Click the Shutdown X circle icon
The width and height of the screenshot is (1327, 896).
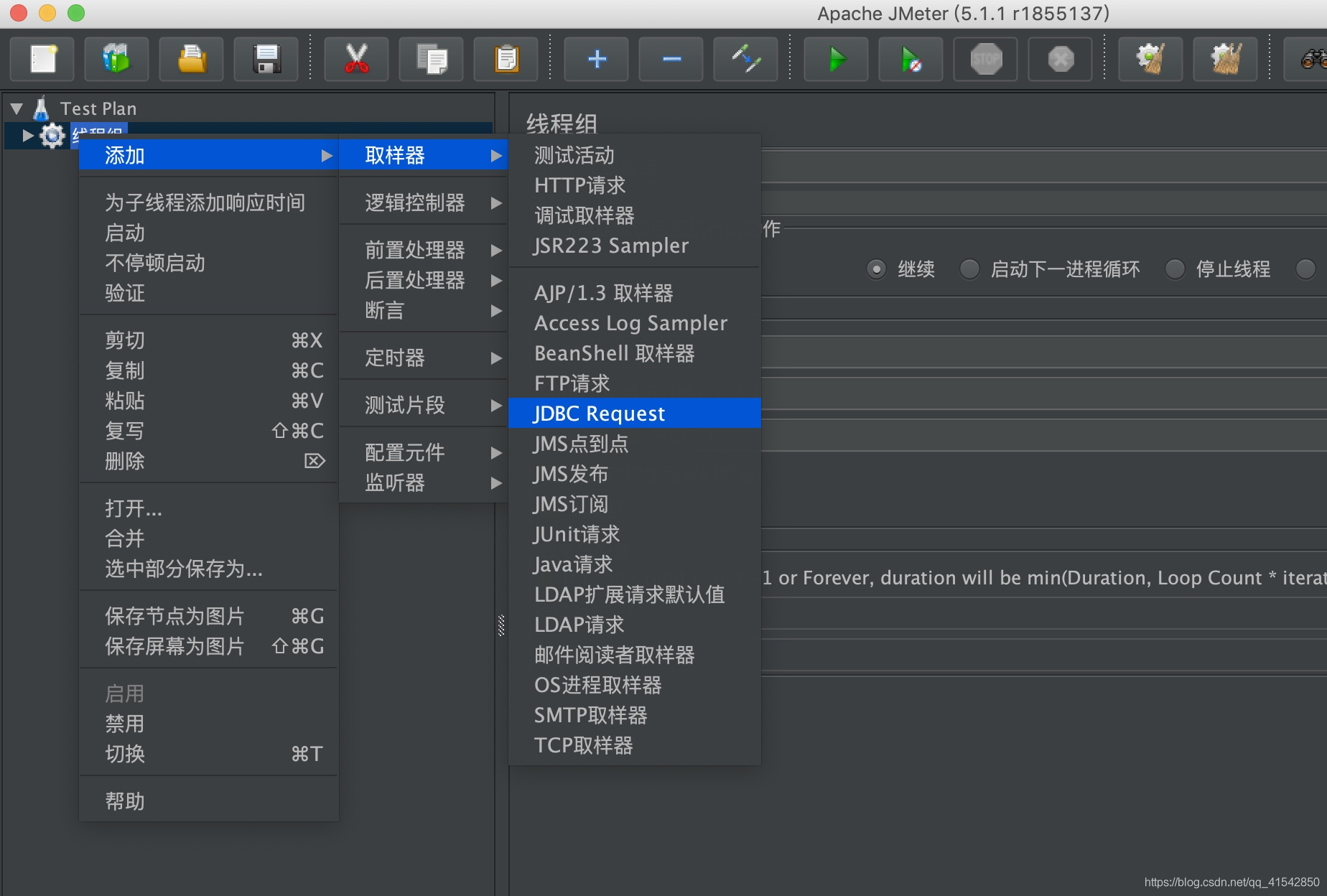click(x=1061, y=59)
